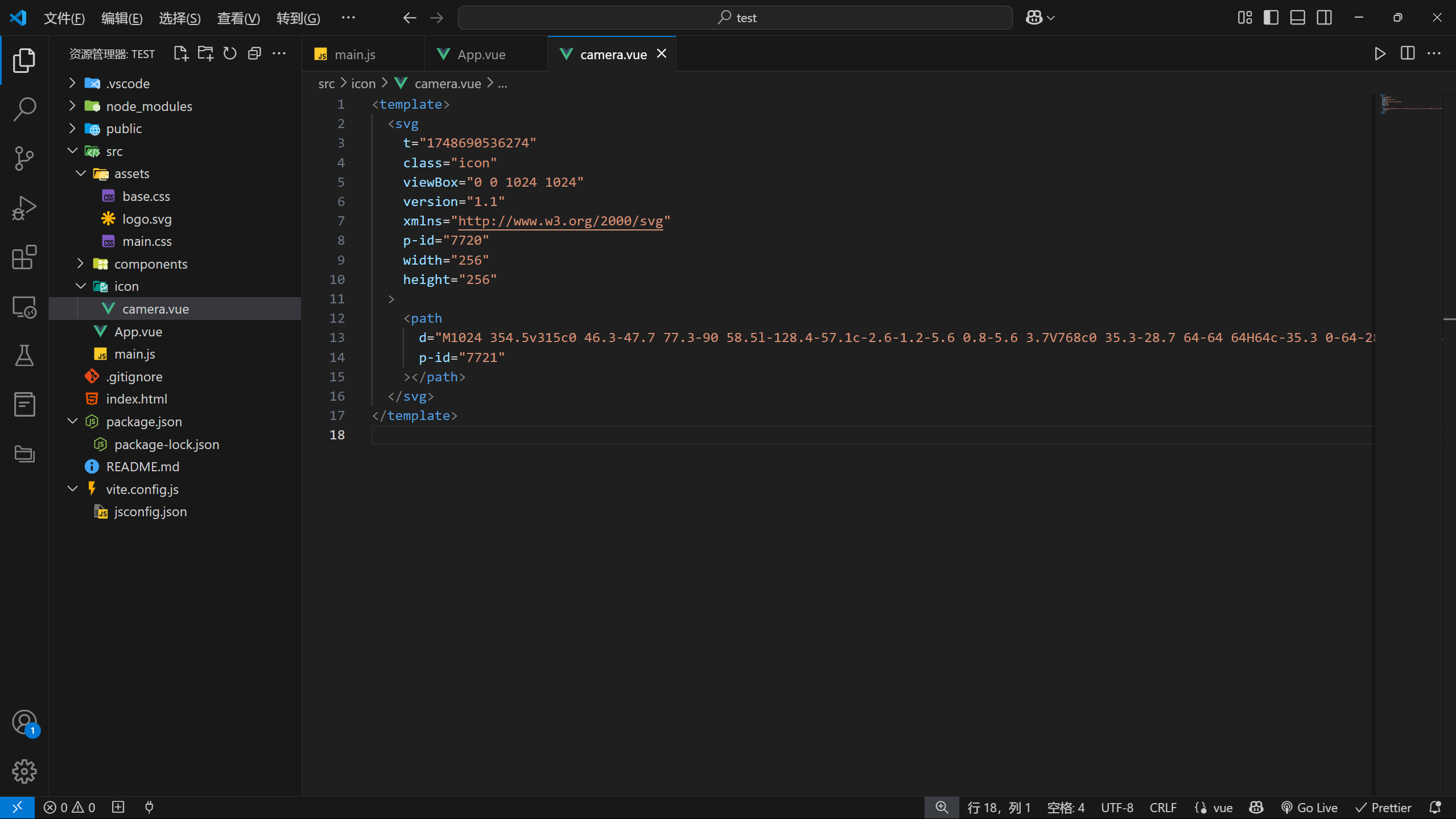Toggle the bottom panel visibility
The width and height of the screenshot is (1456, 819).
[x=1297, y=17]
